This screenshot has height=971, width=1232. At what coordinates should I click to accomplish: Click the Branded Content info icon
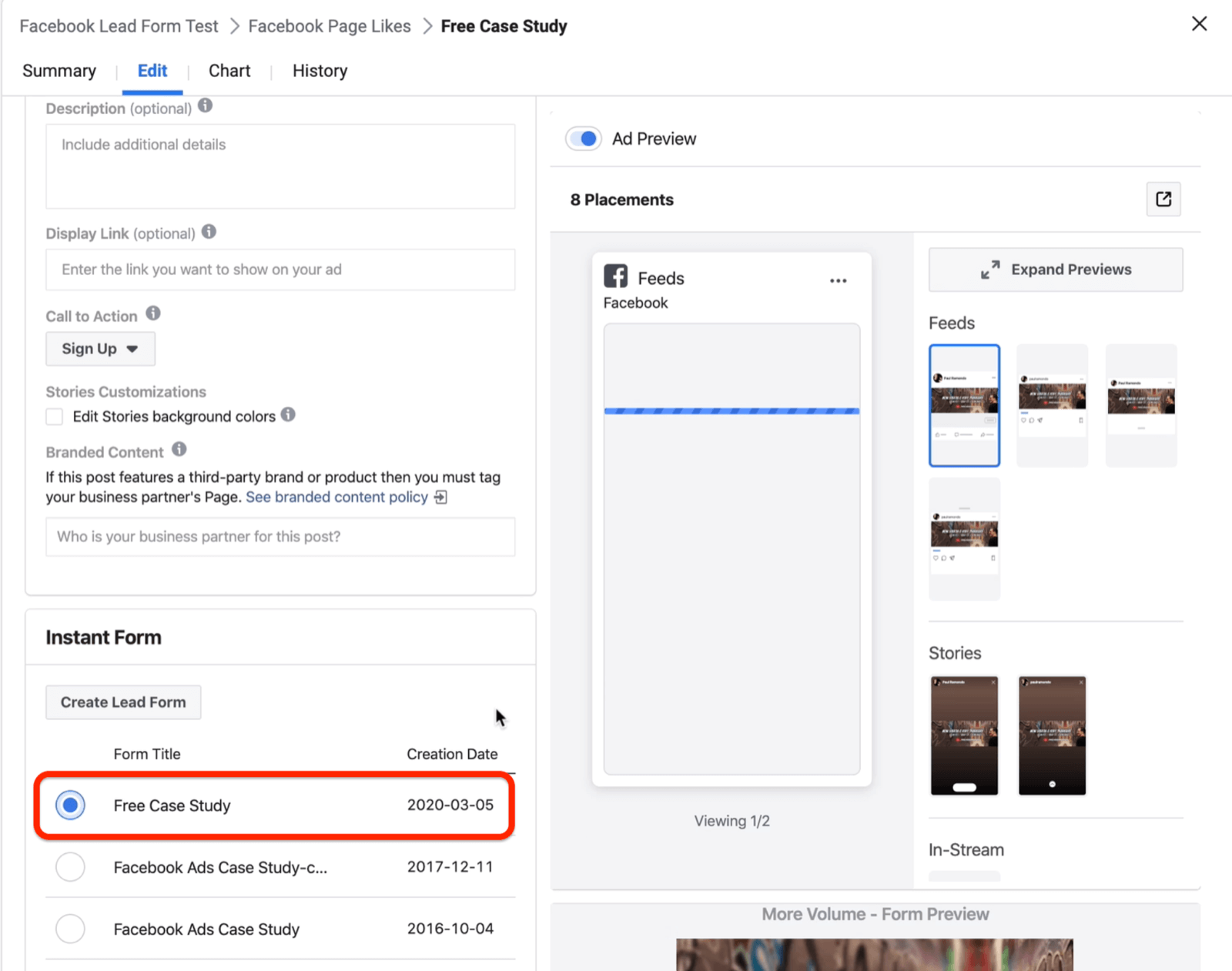(x=179, y=450)
